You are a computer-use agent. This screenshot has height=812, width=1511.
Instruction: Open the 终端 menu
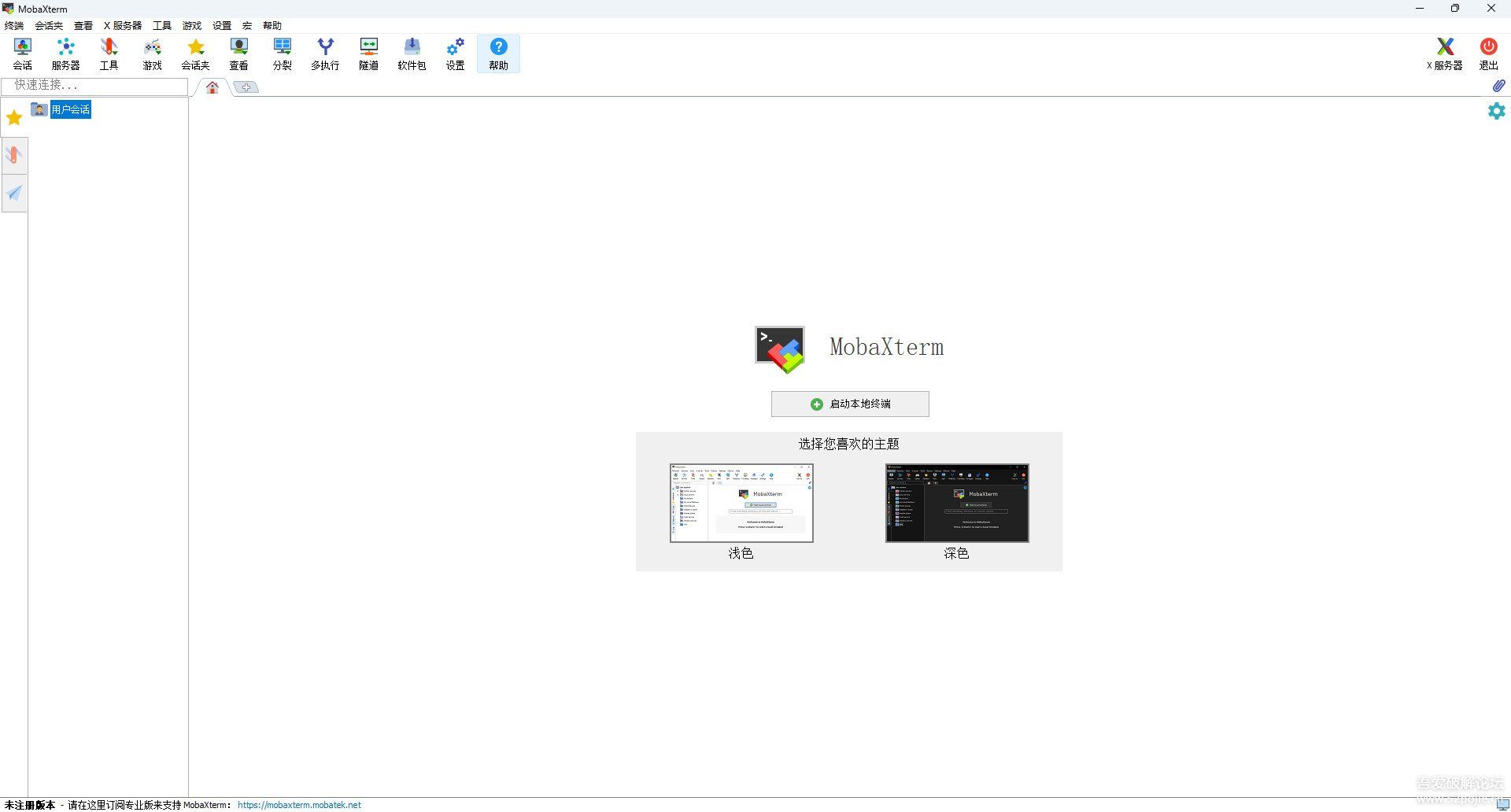pyautogui.click(x=14, y=25)
